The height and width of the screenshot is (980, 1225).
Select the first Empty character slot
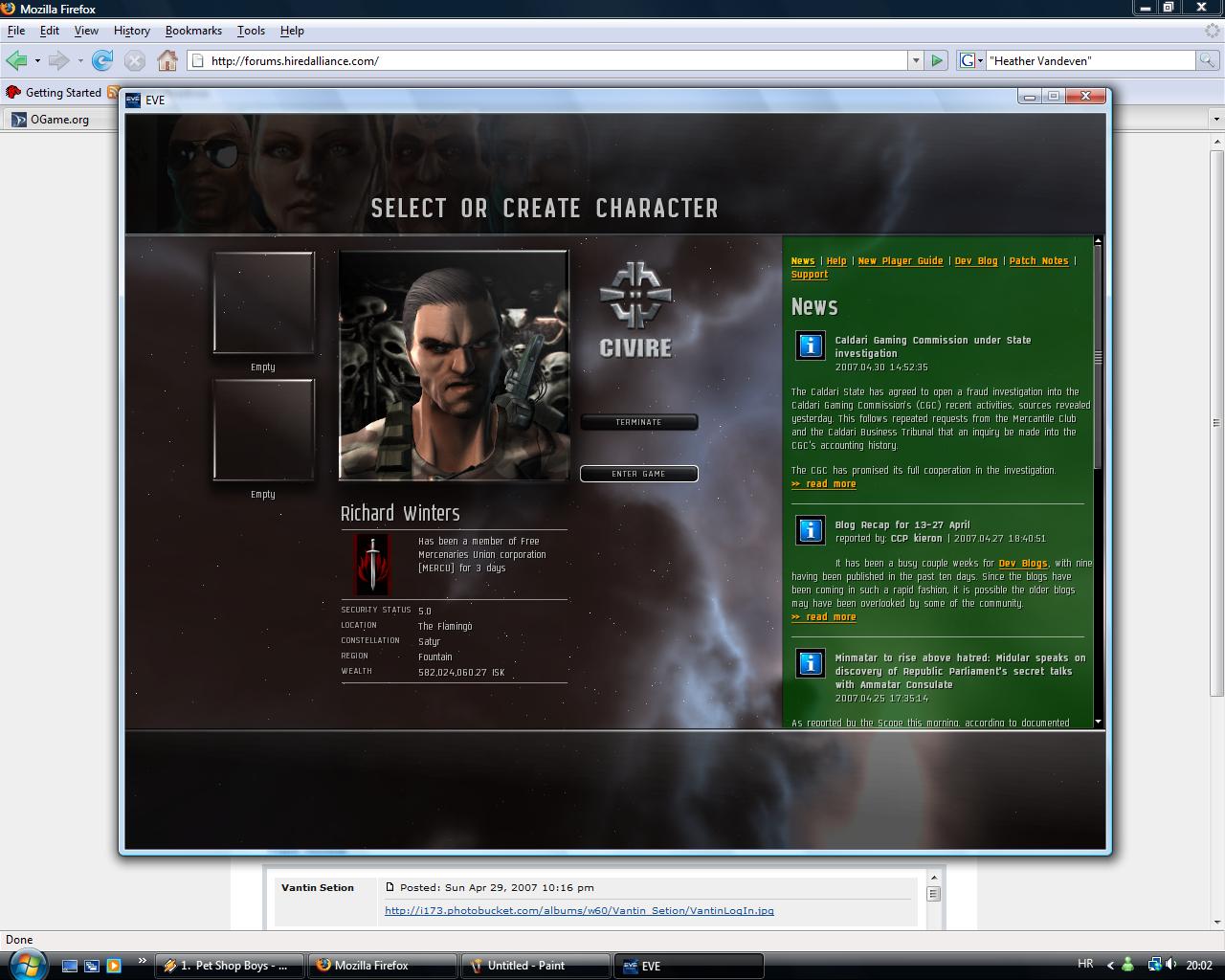pyautogui.click(x=263, y=302)
